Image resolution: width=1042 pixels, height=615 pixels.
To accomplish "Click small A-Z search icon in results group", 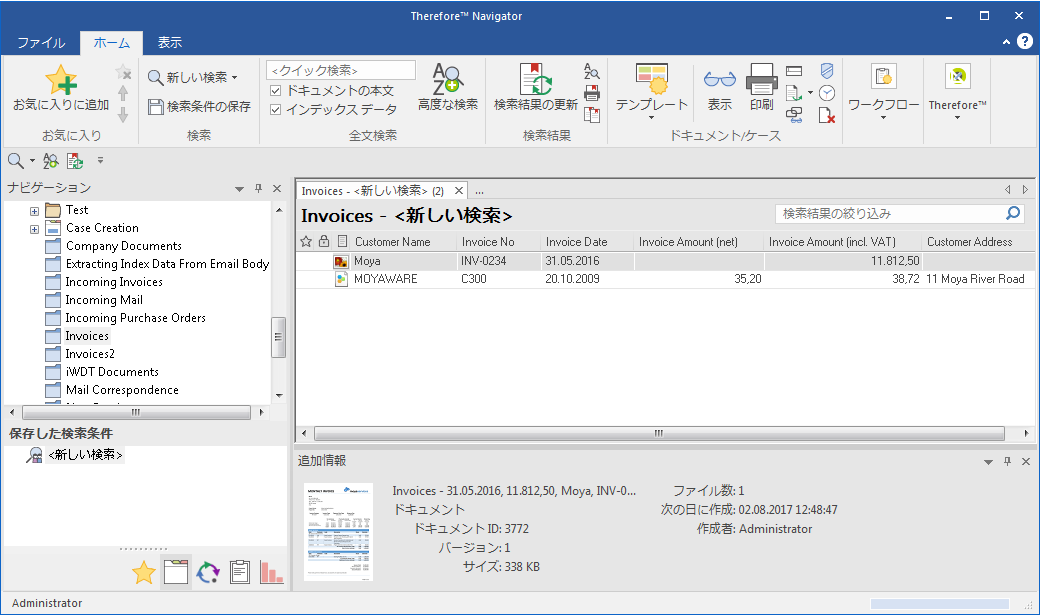I will point(591,71).
